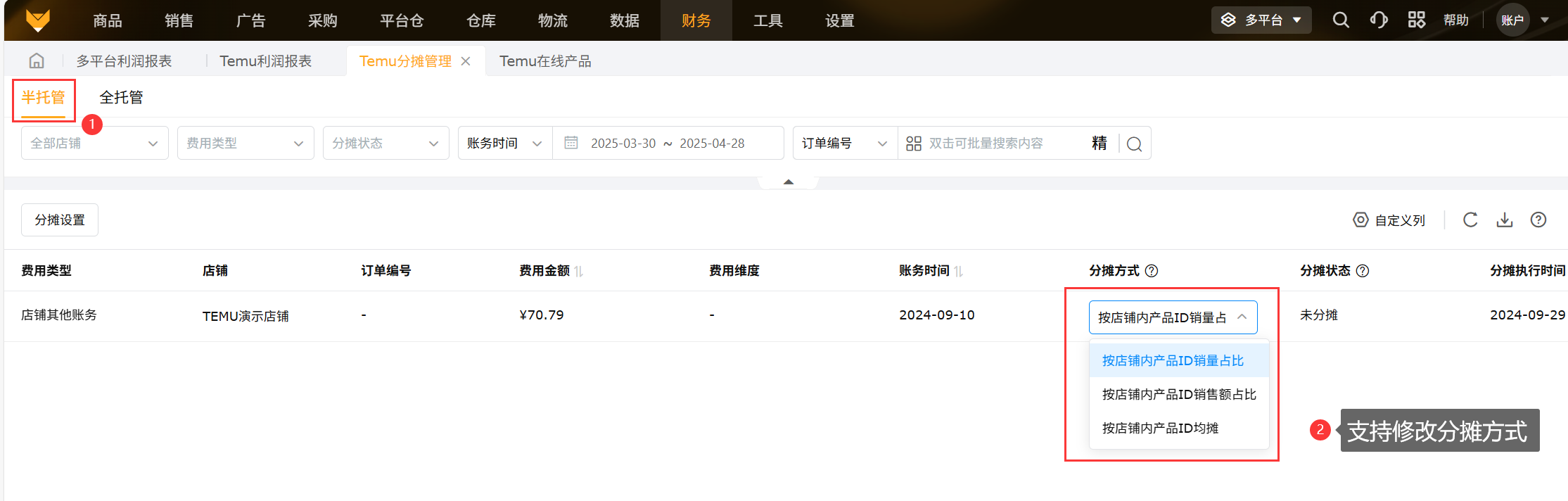Open customer service headset icon

(1379, 20)
